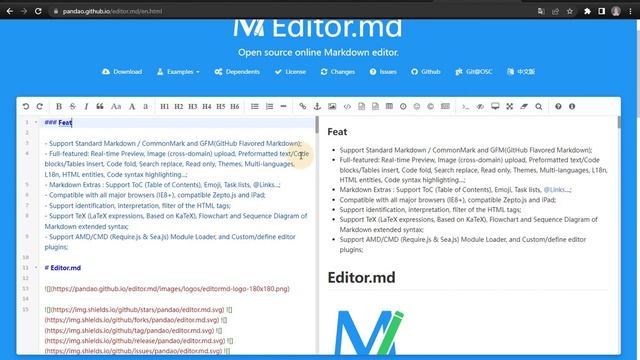Image resolution: width=640 pixels, height=360 pixels.
Task: Convert selection to lowercase (a)
Action: tap(145, 107)
